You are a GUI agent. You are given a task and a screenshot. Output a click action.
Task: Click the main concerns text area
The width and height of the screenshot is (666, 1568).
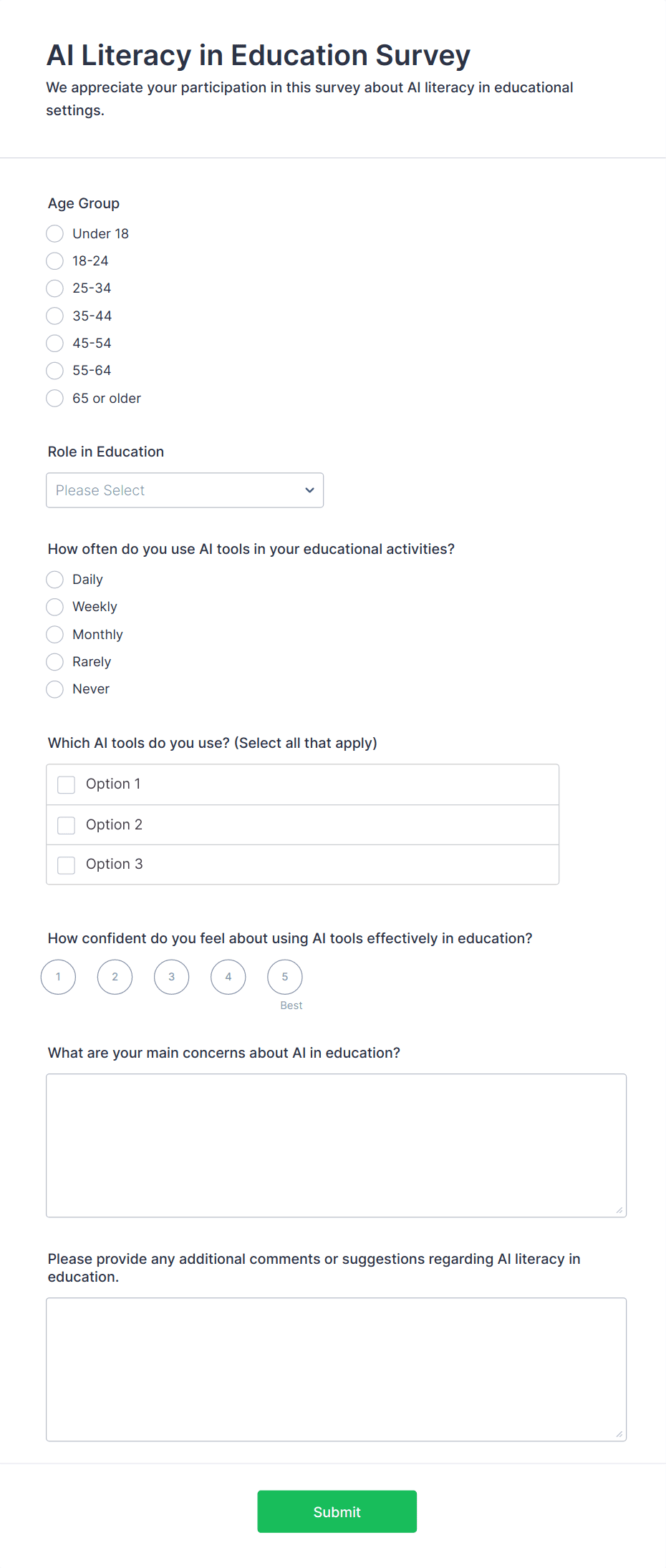(336, 1145)
